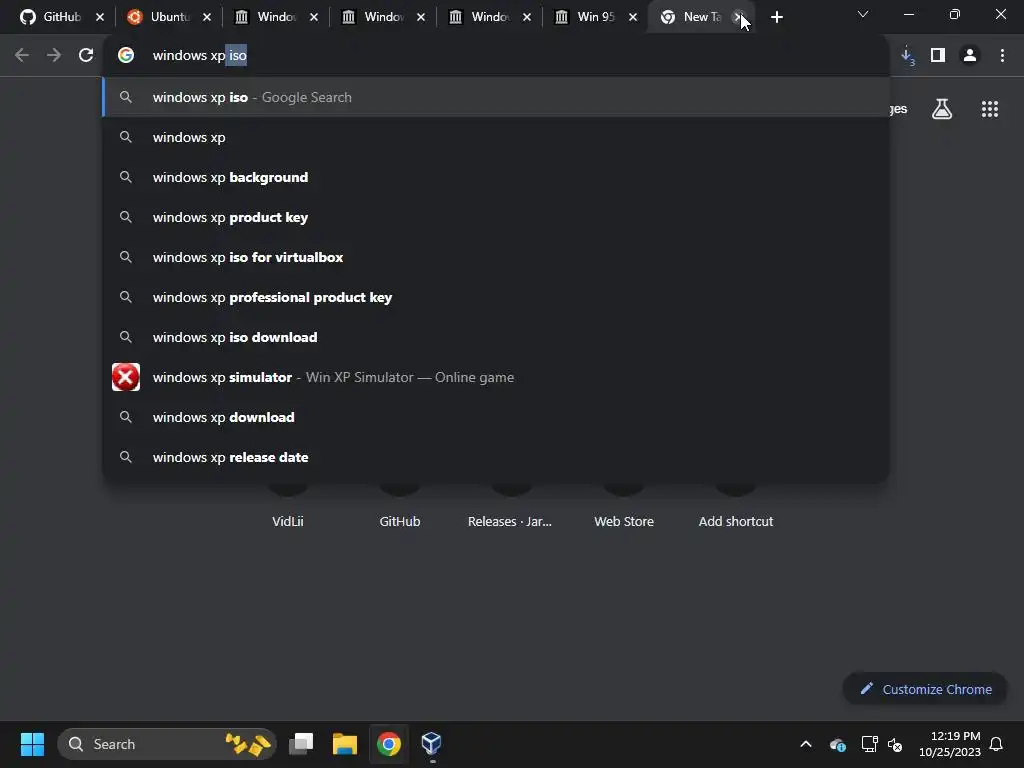Open VirtualBox from the taskbar

[432, 744]
